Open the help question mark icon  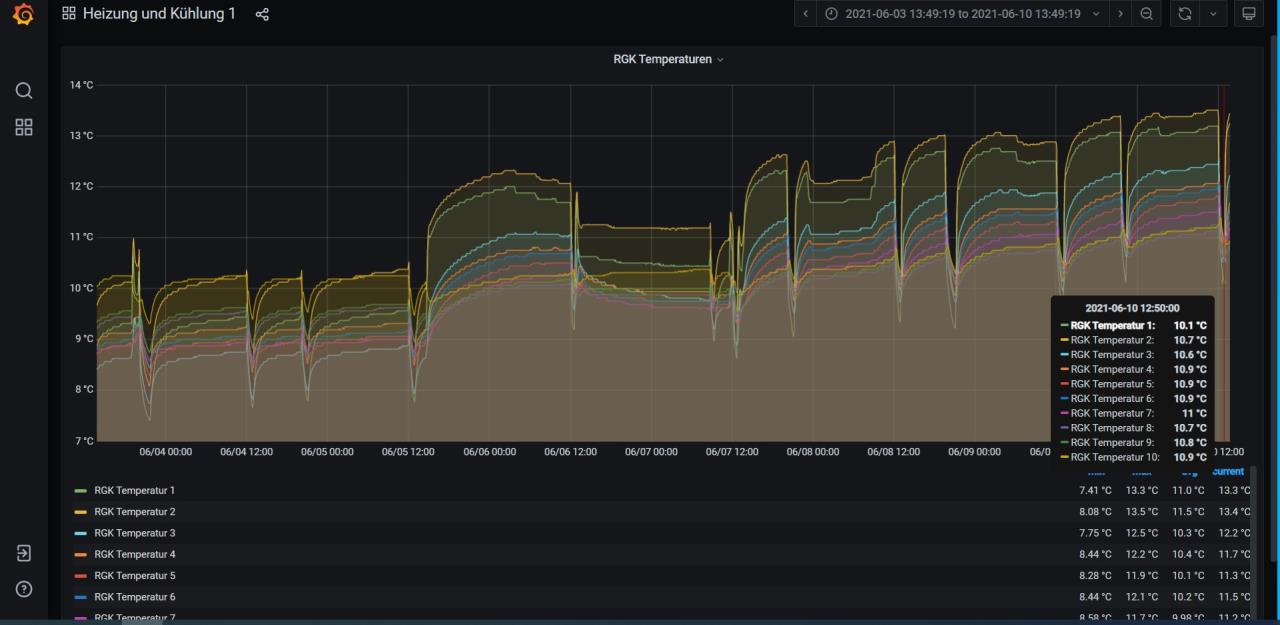[x=24, y=589]
